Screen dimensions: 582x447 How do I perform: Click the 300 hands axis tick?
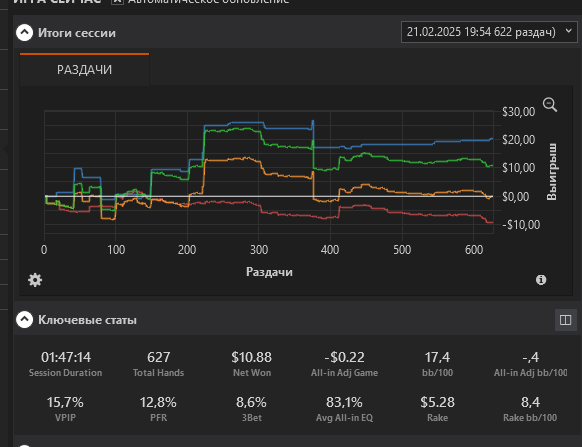(x=259, y=250)
